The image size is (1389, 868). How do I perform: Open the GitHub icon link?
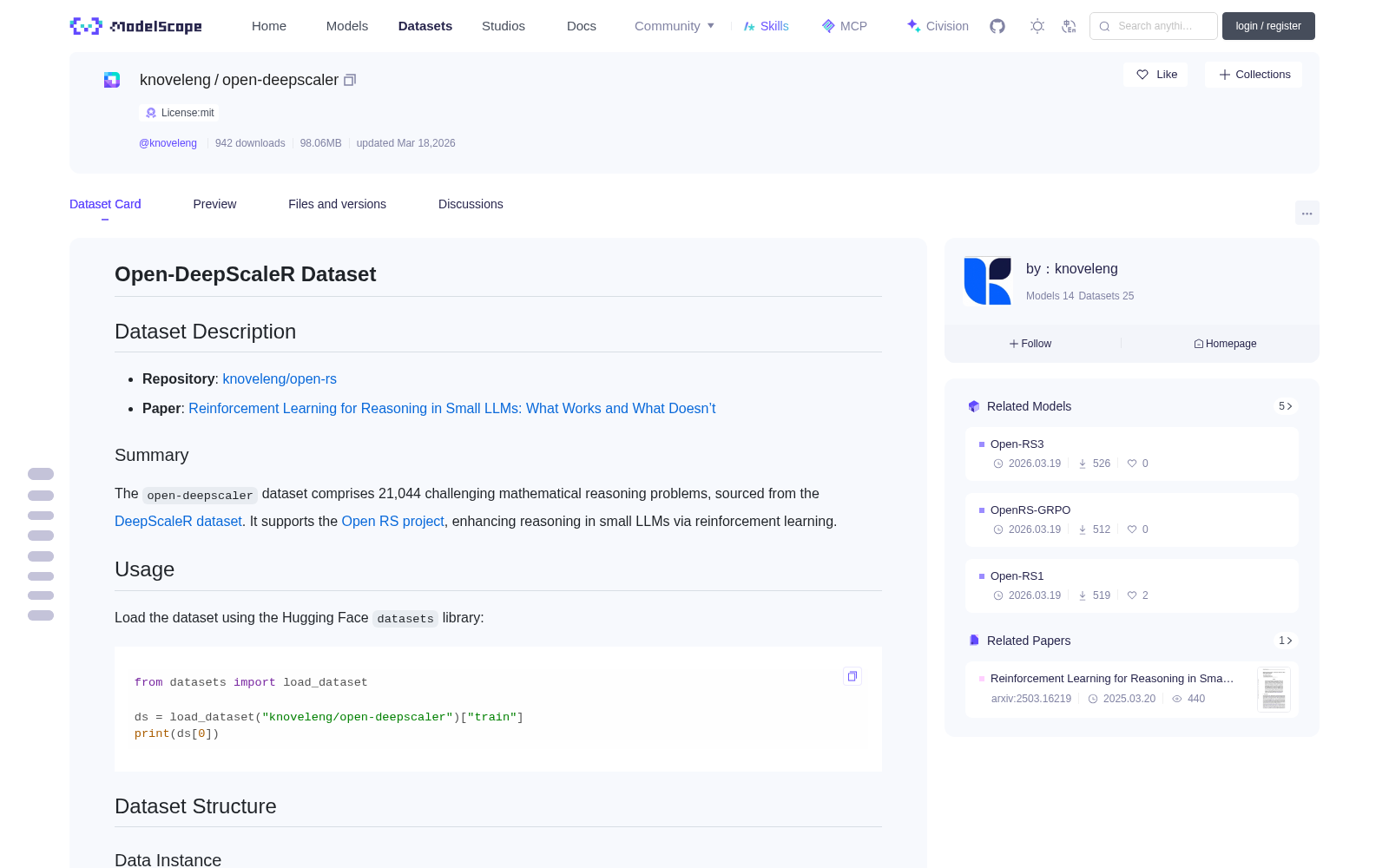(997, 26)
